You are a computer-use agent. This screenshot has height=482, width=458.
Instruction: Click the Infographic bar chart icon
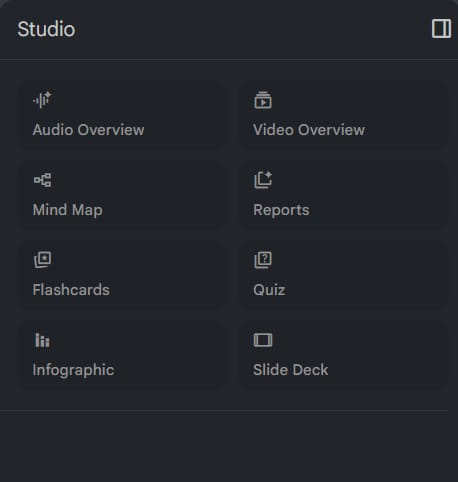(42, 340)
